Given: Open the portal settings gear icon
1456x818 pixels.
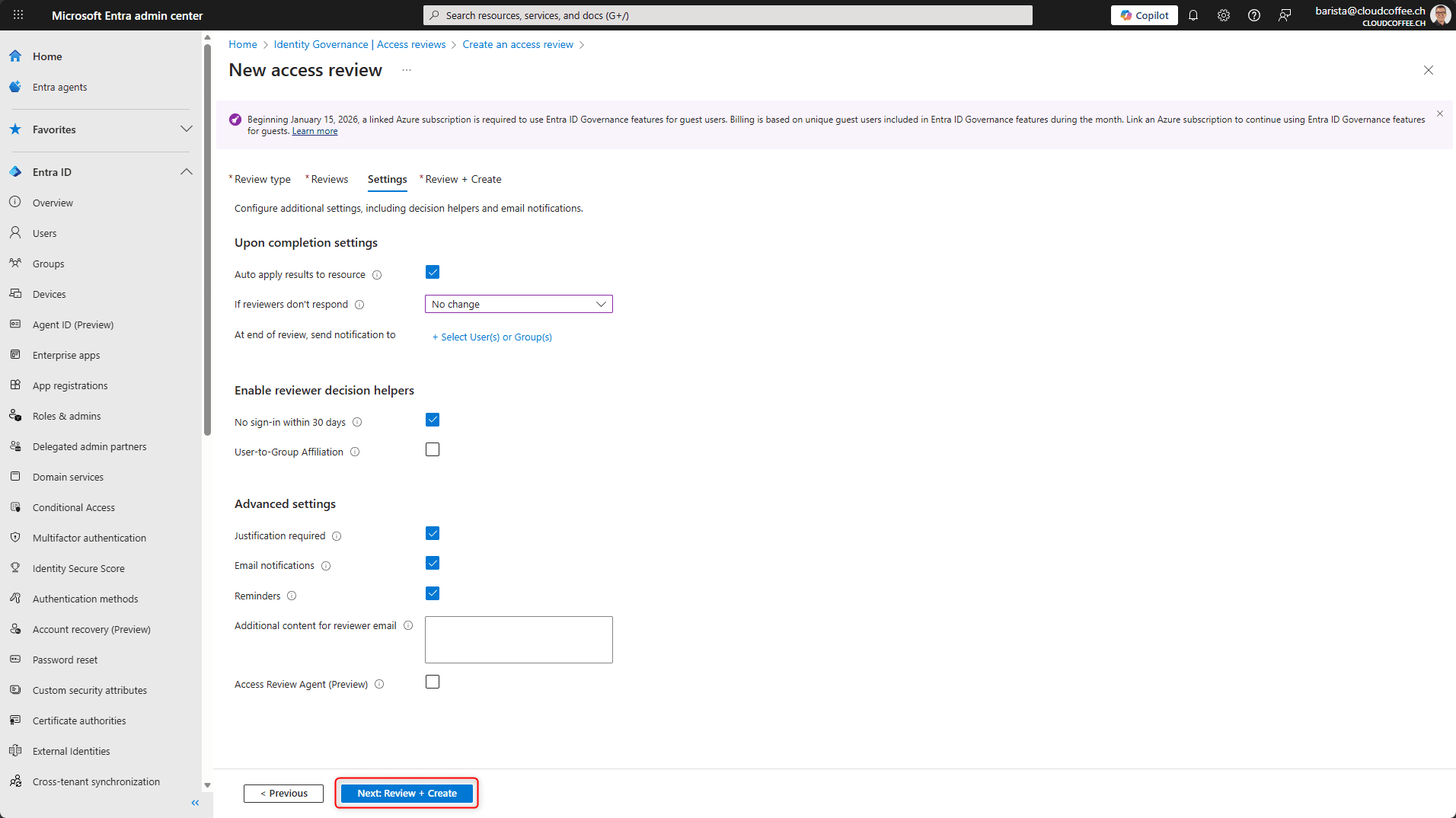Looking at the screenshot, I should [1224, 15].
